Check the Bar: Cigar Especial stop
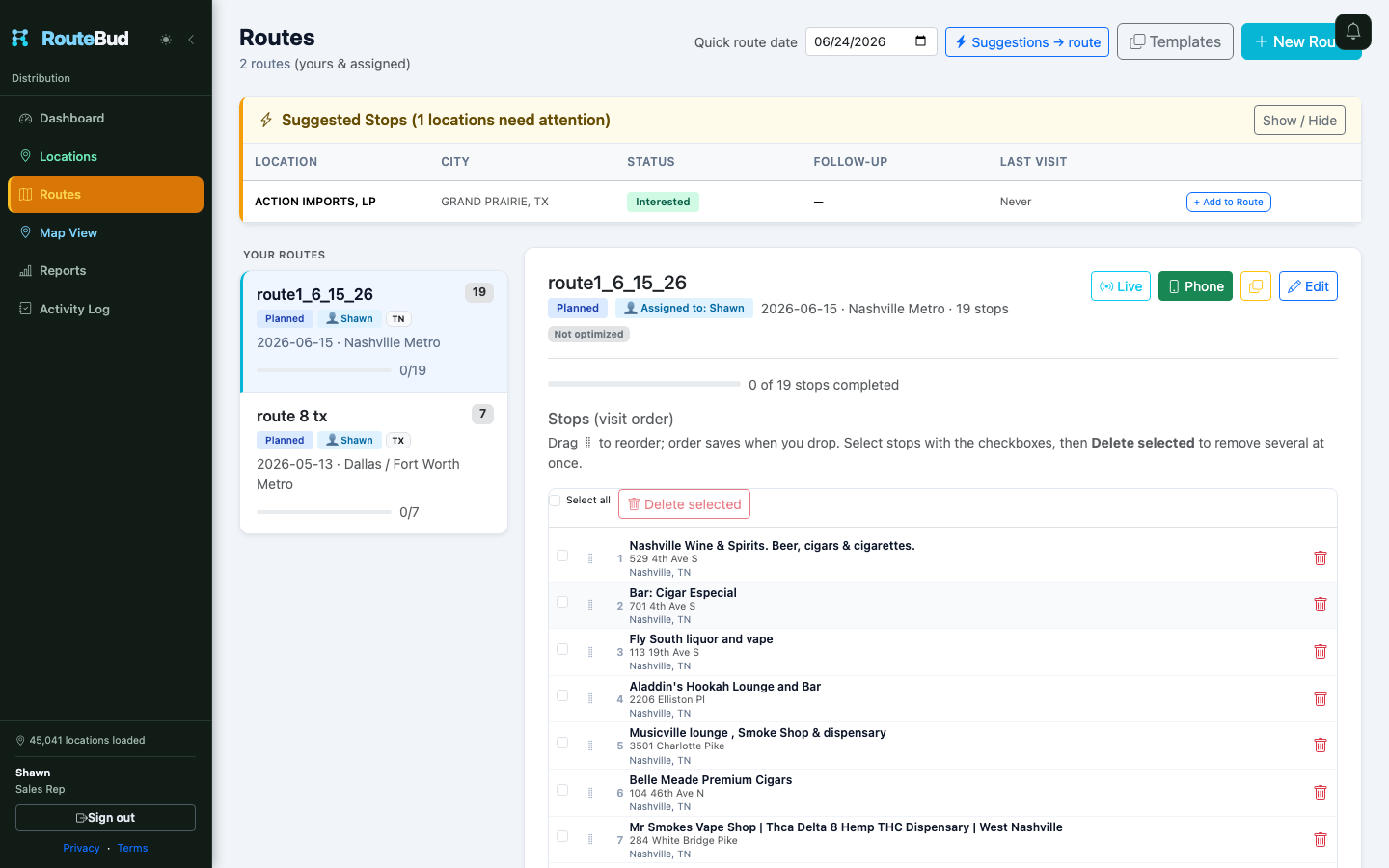Image resolution: width=1389 pixels, height=868 pixels. (562, 602)
